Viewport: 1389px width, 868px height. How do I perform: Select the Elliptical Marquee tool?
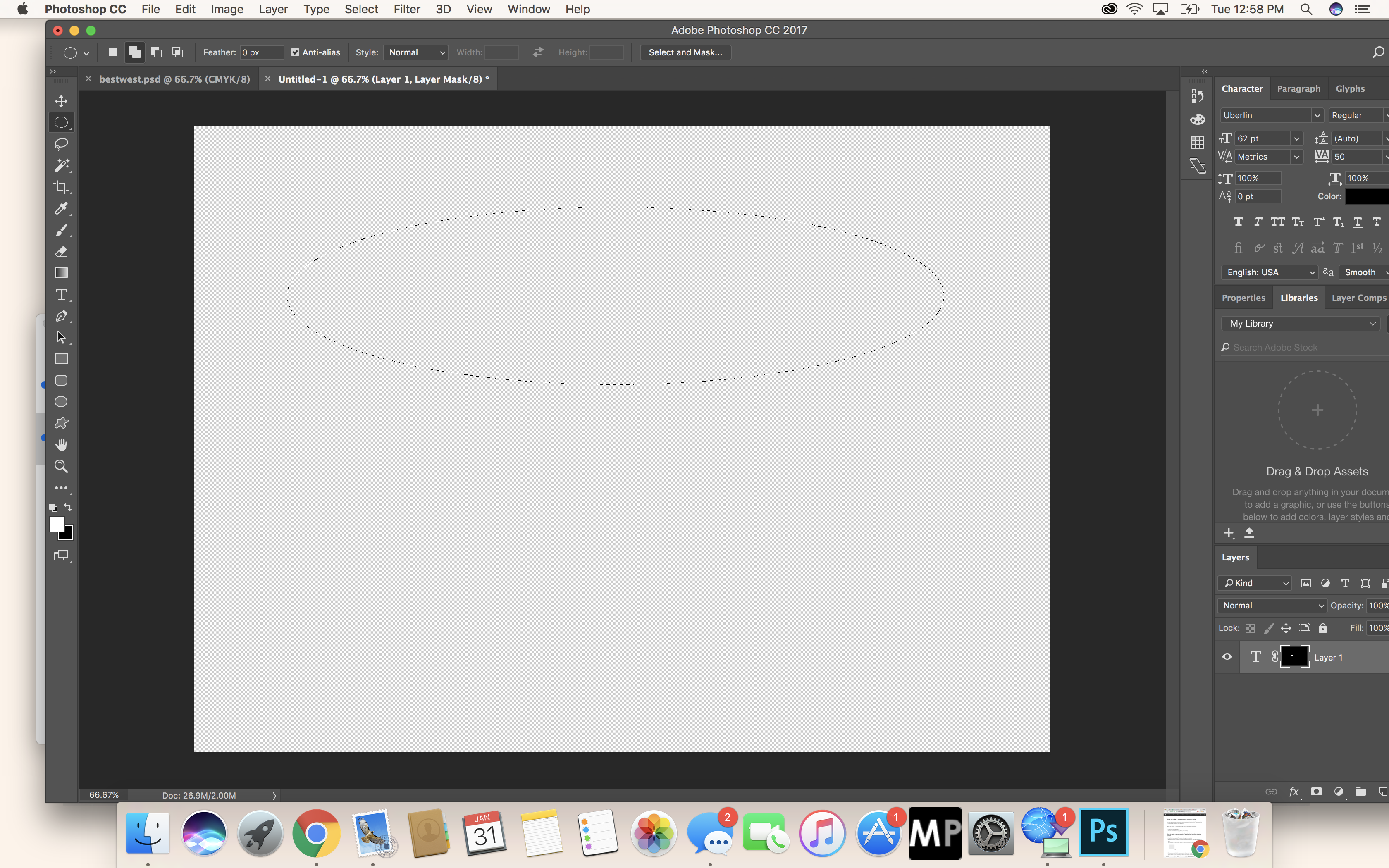tap(61, 122)
